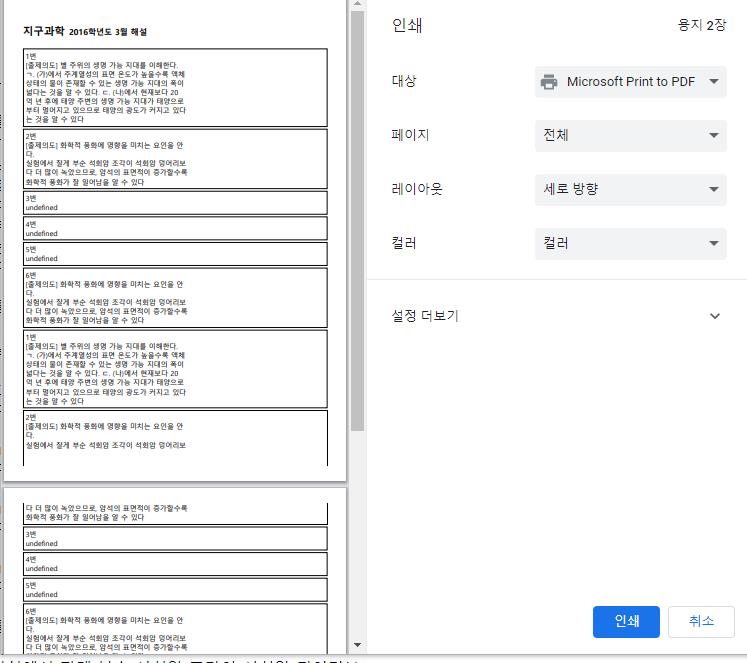Click the preview pane scrollbar thumb
The image size is (747, 663).
tap(357, 221)
